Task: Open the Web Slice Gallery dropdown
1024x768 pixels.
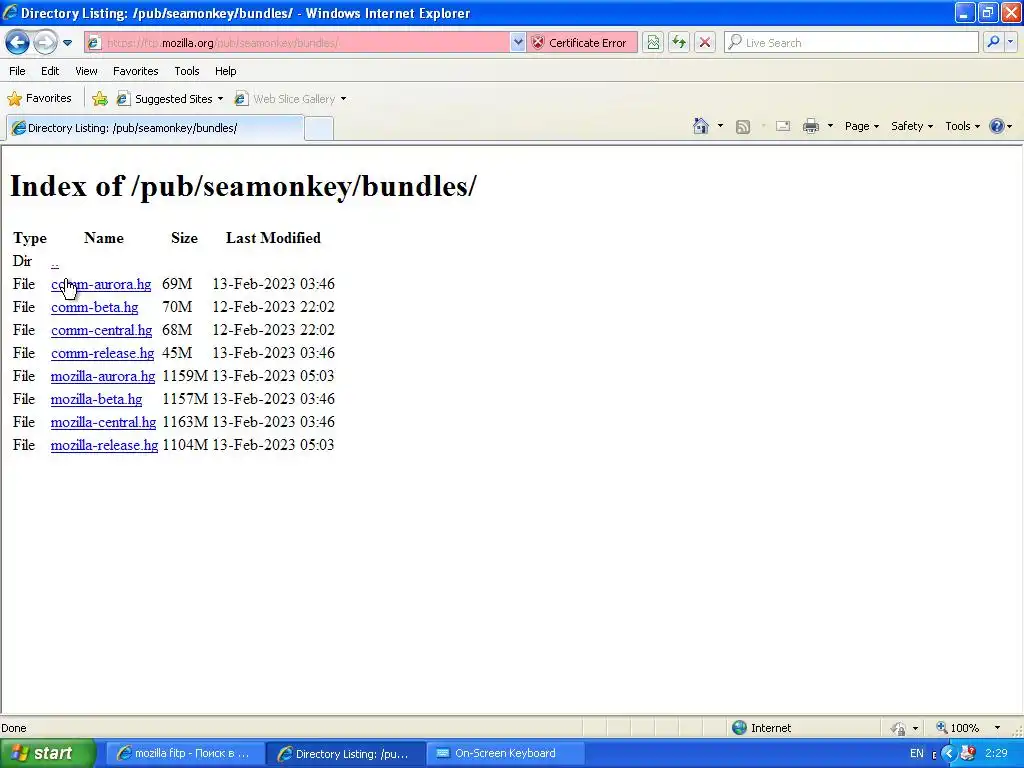Action: 291,99
